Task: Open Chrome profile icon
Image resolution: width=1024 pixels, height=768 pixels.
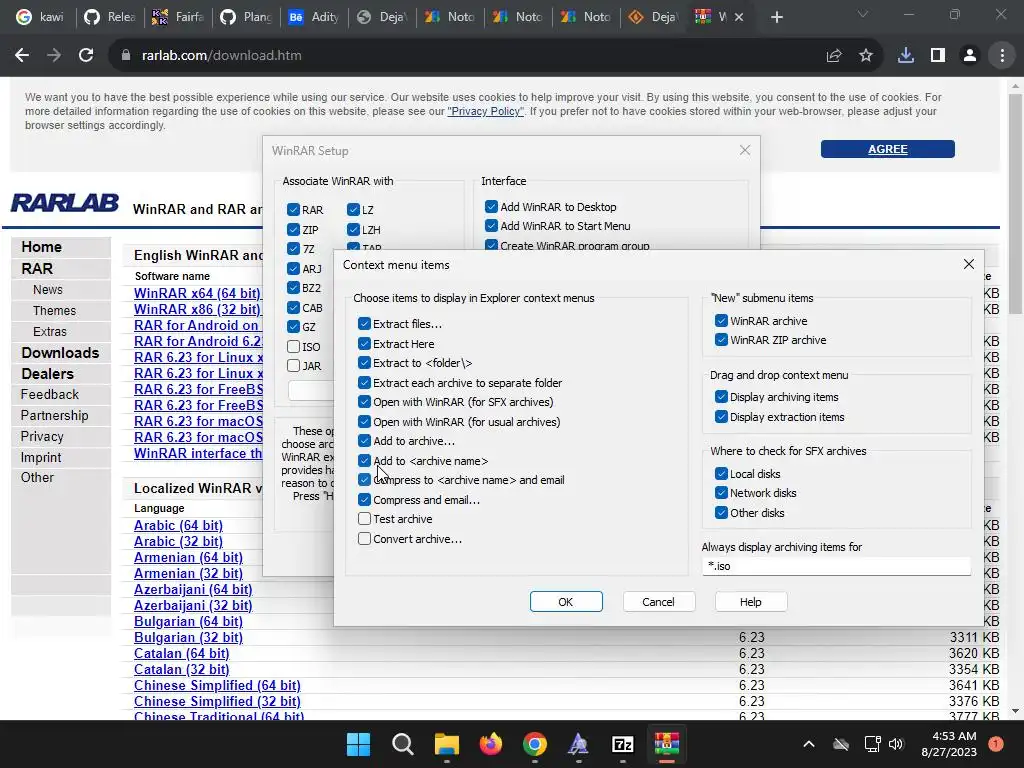Action: 970,56
